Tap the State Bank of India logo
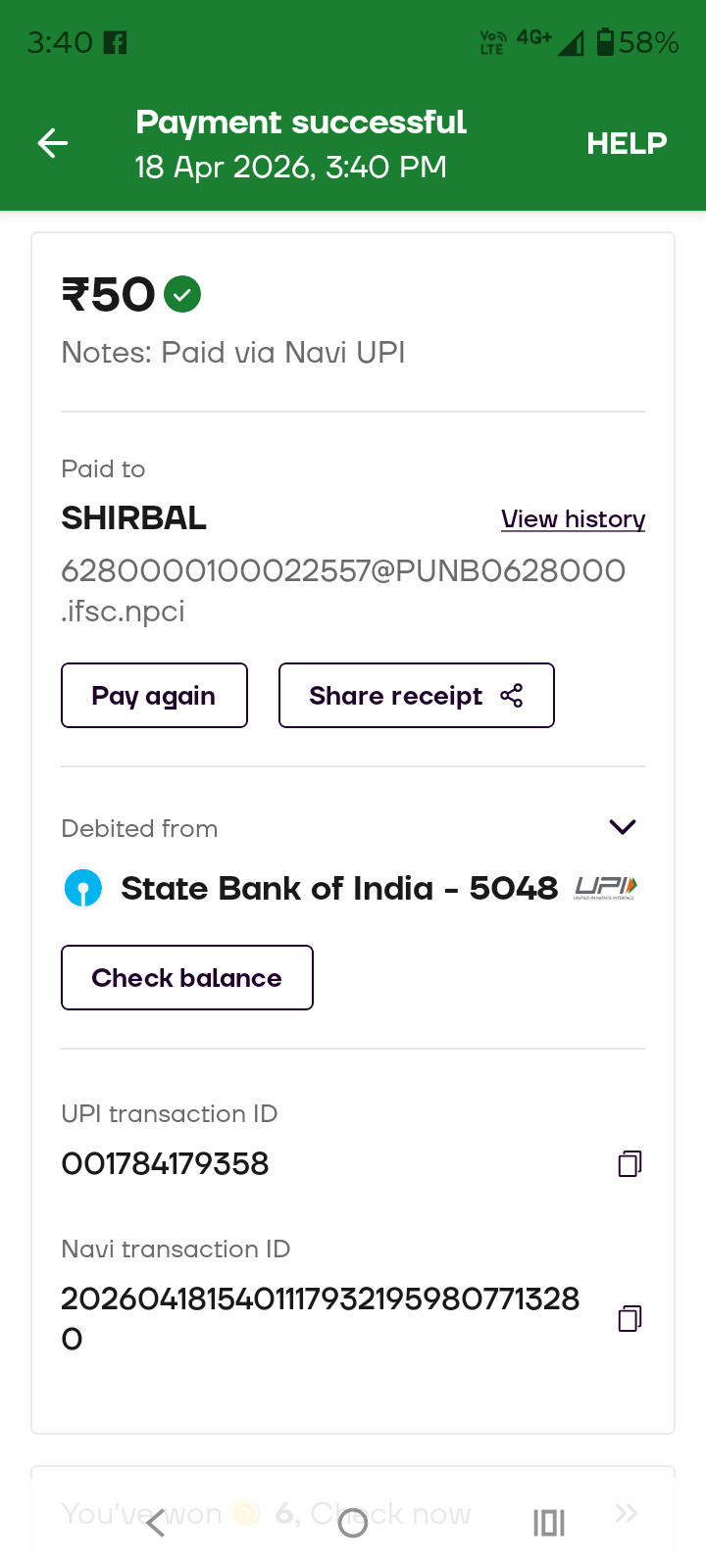706x1568 pixels. (83, 889)
